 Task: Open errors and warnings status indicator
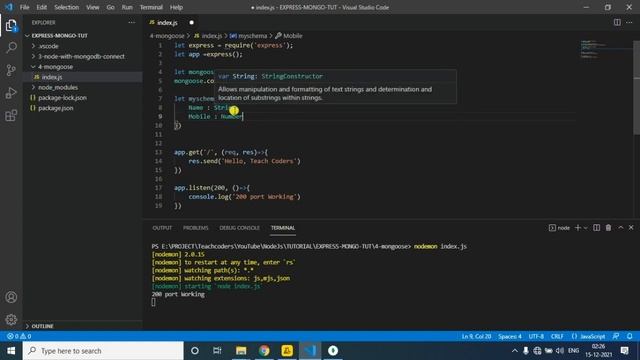[x=19, y=336]
